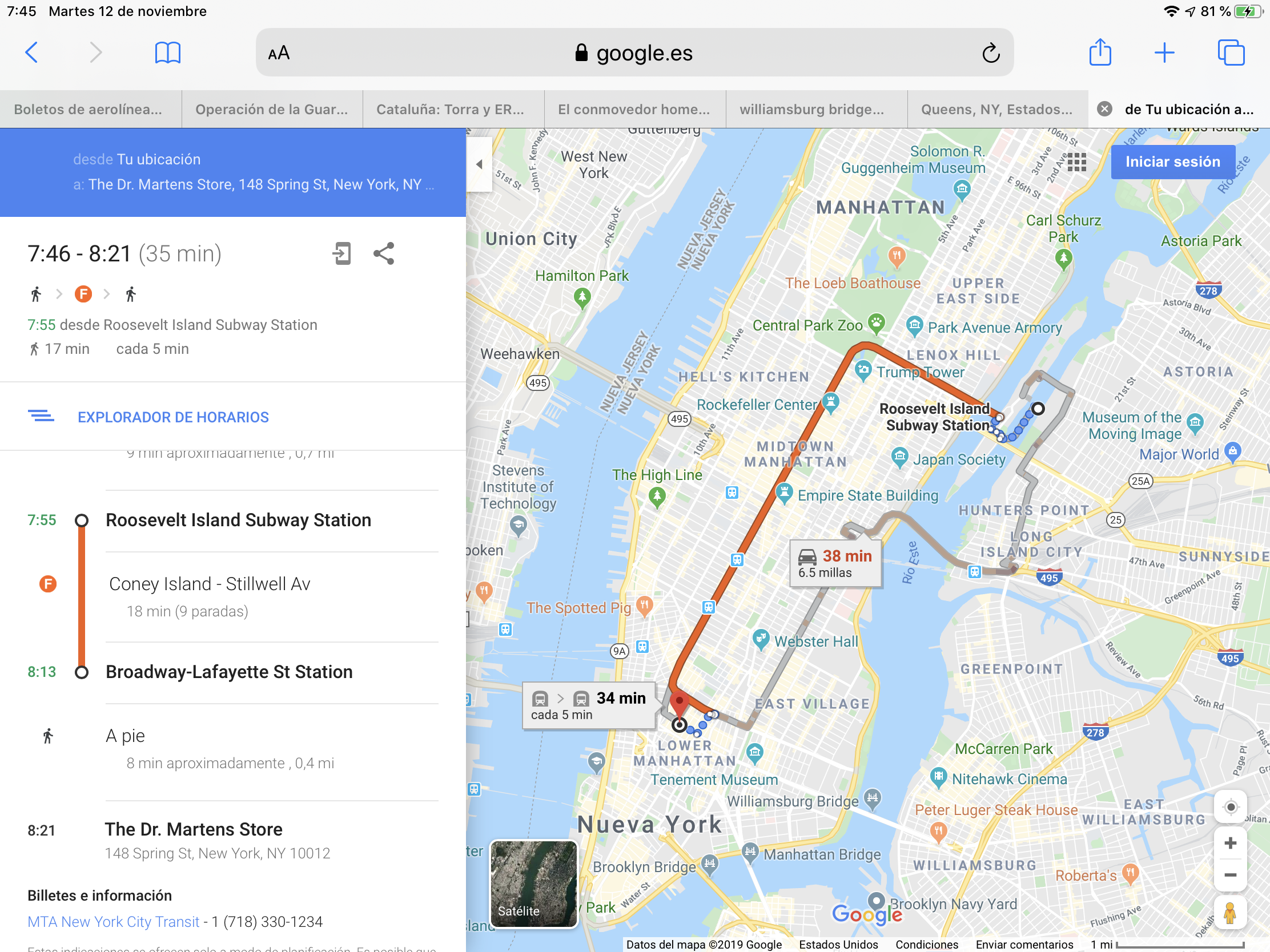
Task: Select the 38 min driving route label
Action: click(x=835, y=563)
